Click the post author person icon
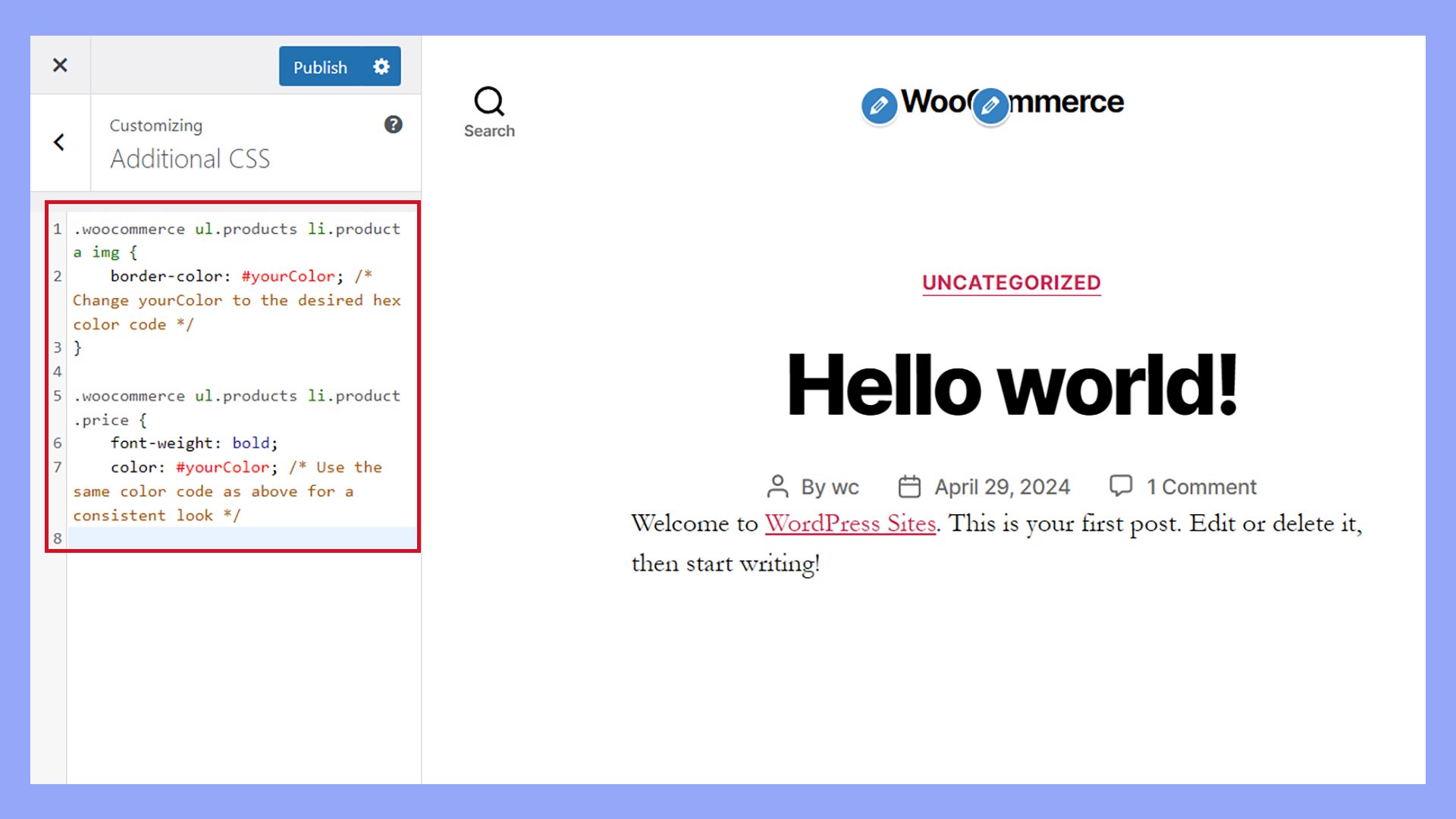Screen dimensions: 1456x819 pyautogui.click(x=778, y=486)
